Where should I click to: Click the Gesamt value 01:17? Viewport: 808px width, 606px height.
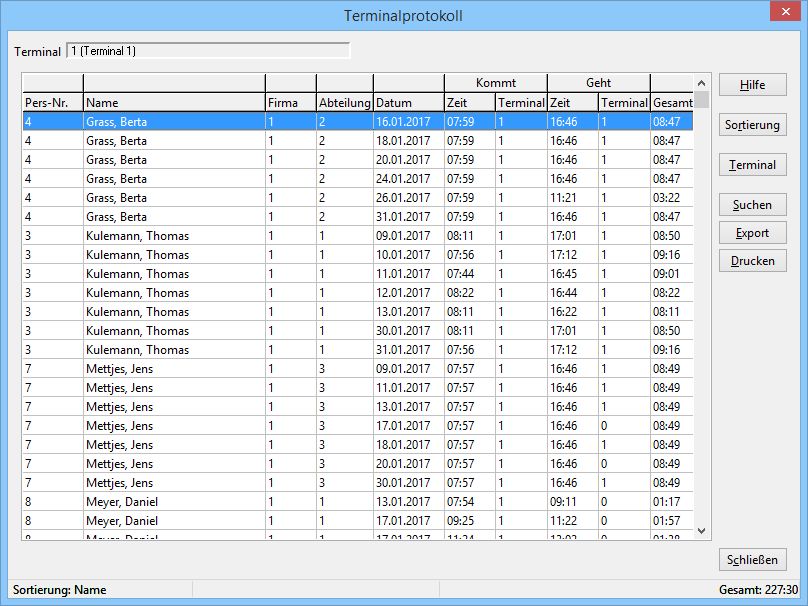(672, 502)
